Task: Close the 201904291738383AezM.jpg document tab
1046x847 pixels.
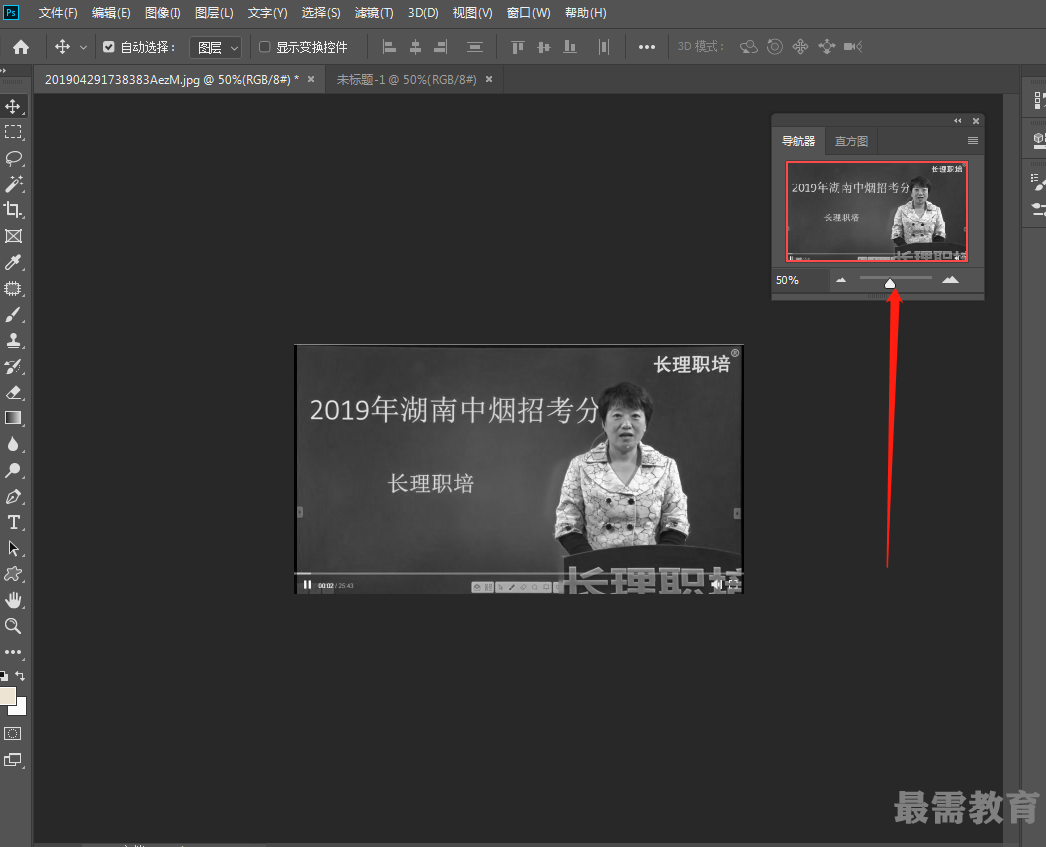Action: [x=311, y=79]
